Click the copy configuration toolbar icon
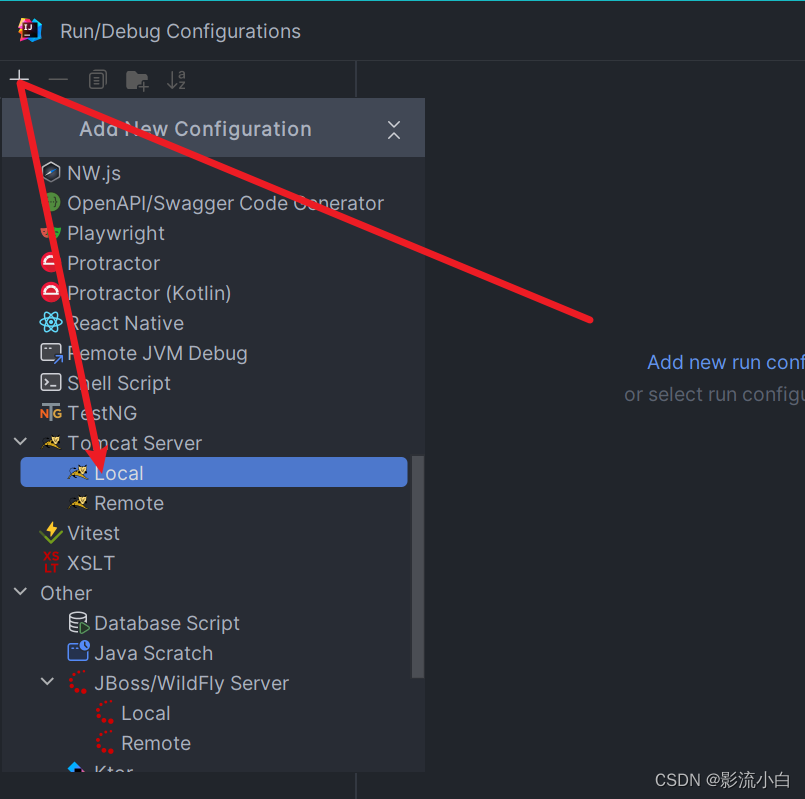Image resolution: width=805 pixels, height=799 pixels. click(x=98, y=80)
